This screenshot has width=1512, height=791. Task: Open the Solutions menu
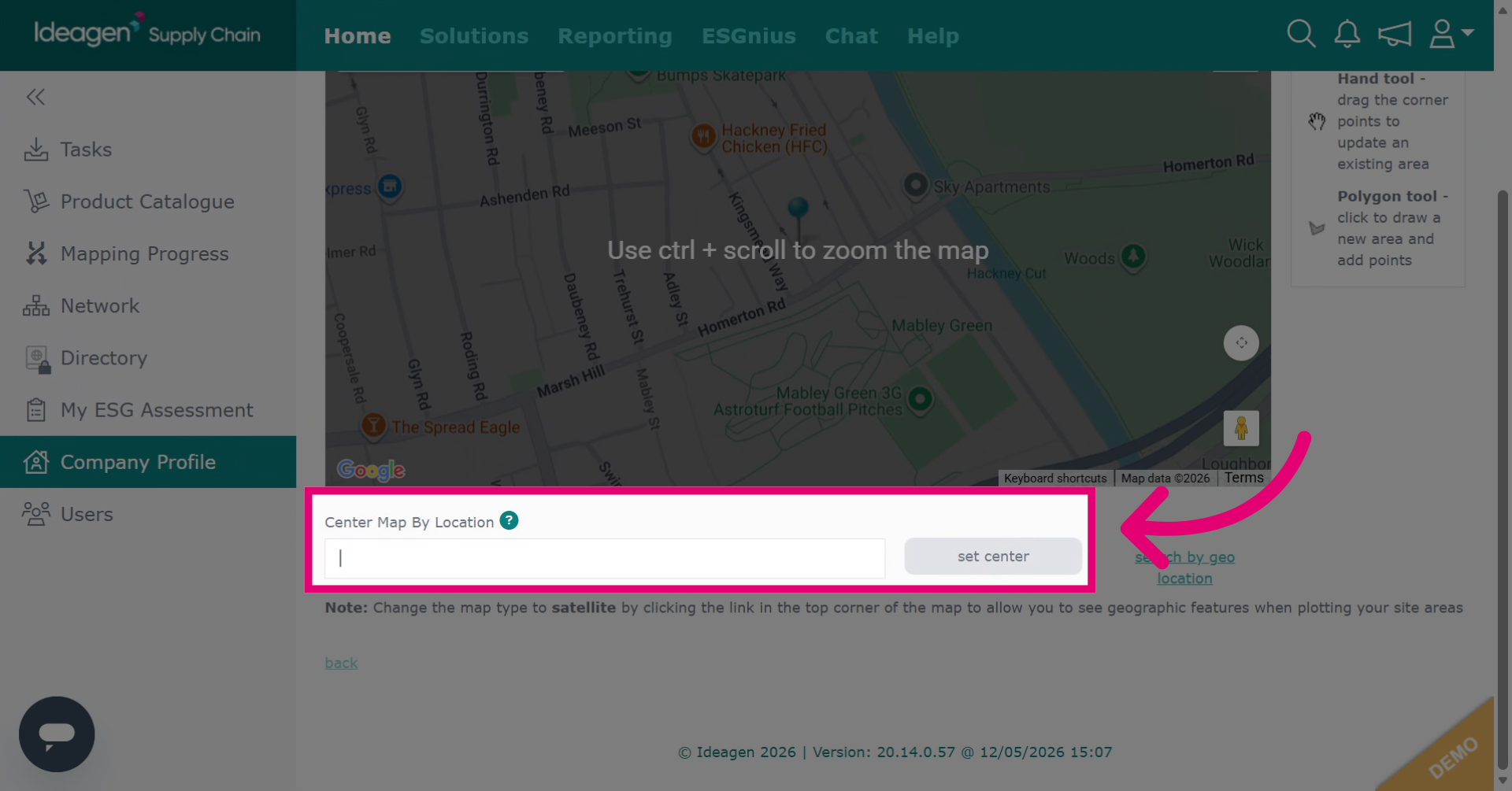pyautogui.click(x=474, y=36)
